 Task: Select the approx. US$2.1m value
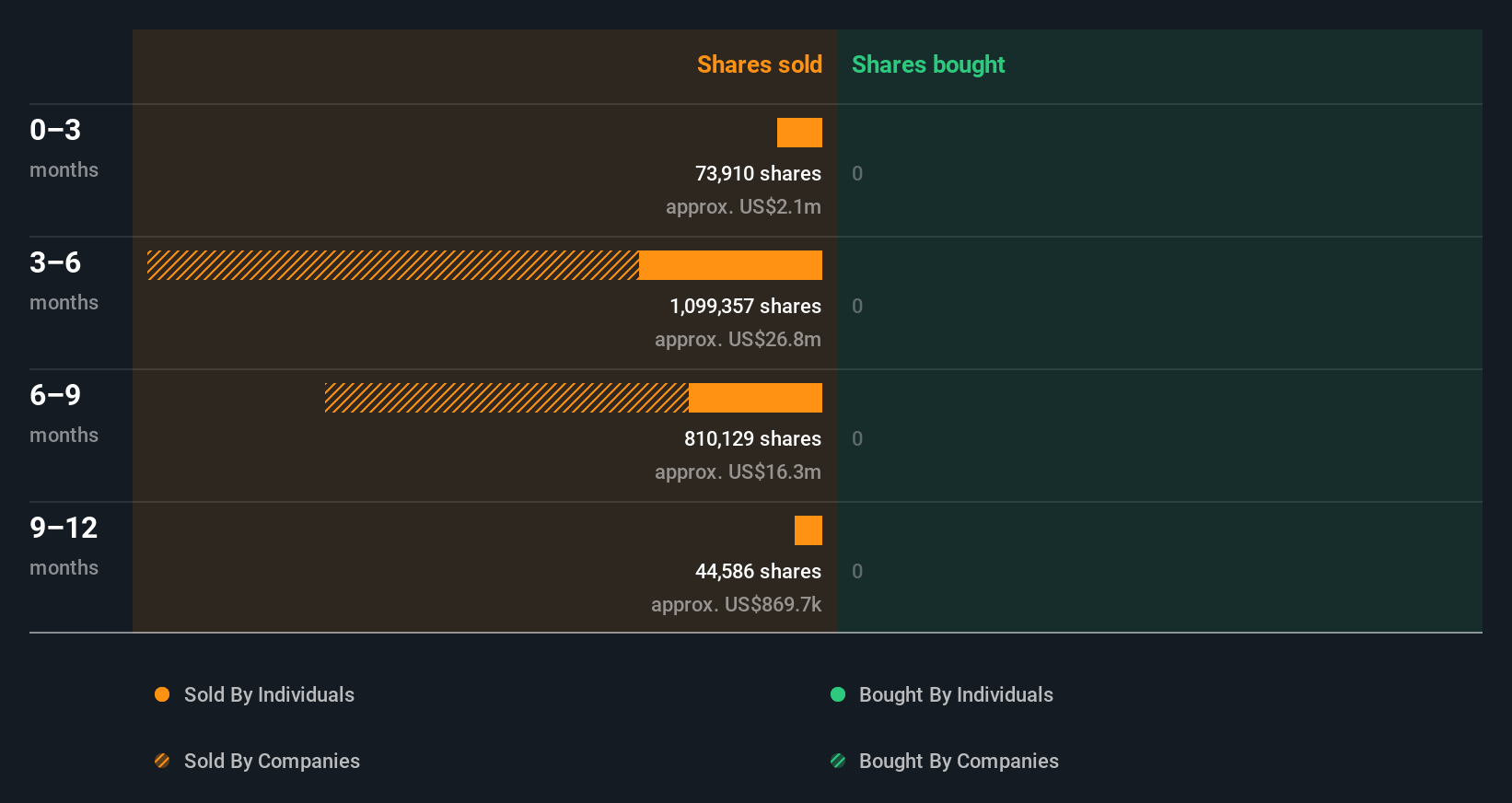pyautogui.click(x=743, y=206)
